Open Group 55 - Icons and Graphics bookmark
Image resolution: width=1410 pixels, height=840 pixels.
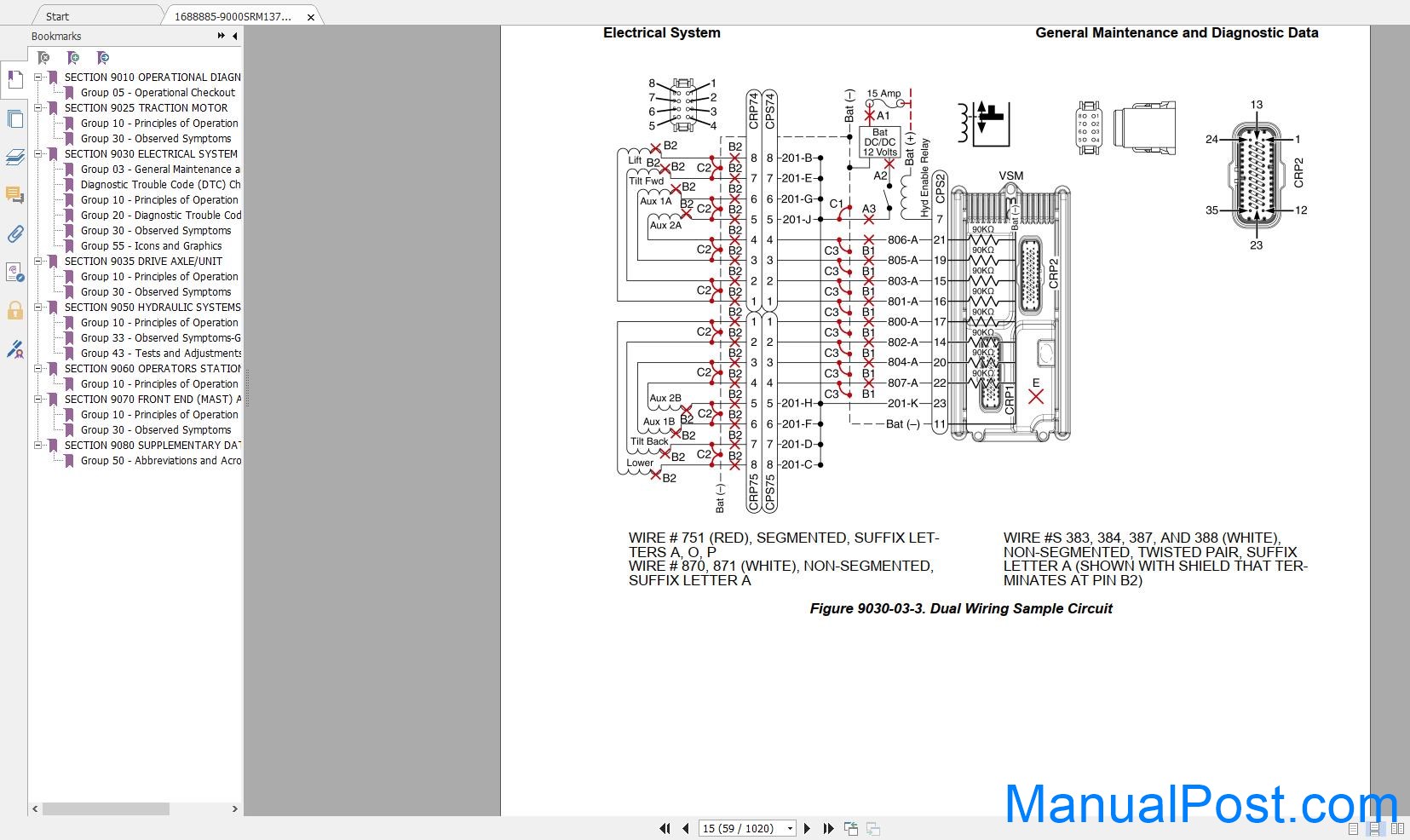[x=151, y=245]
